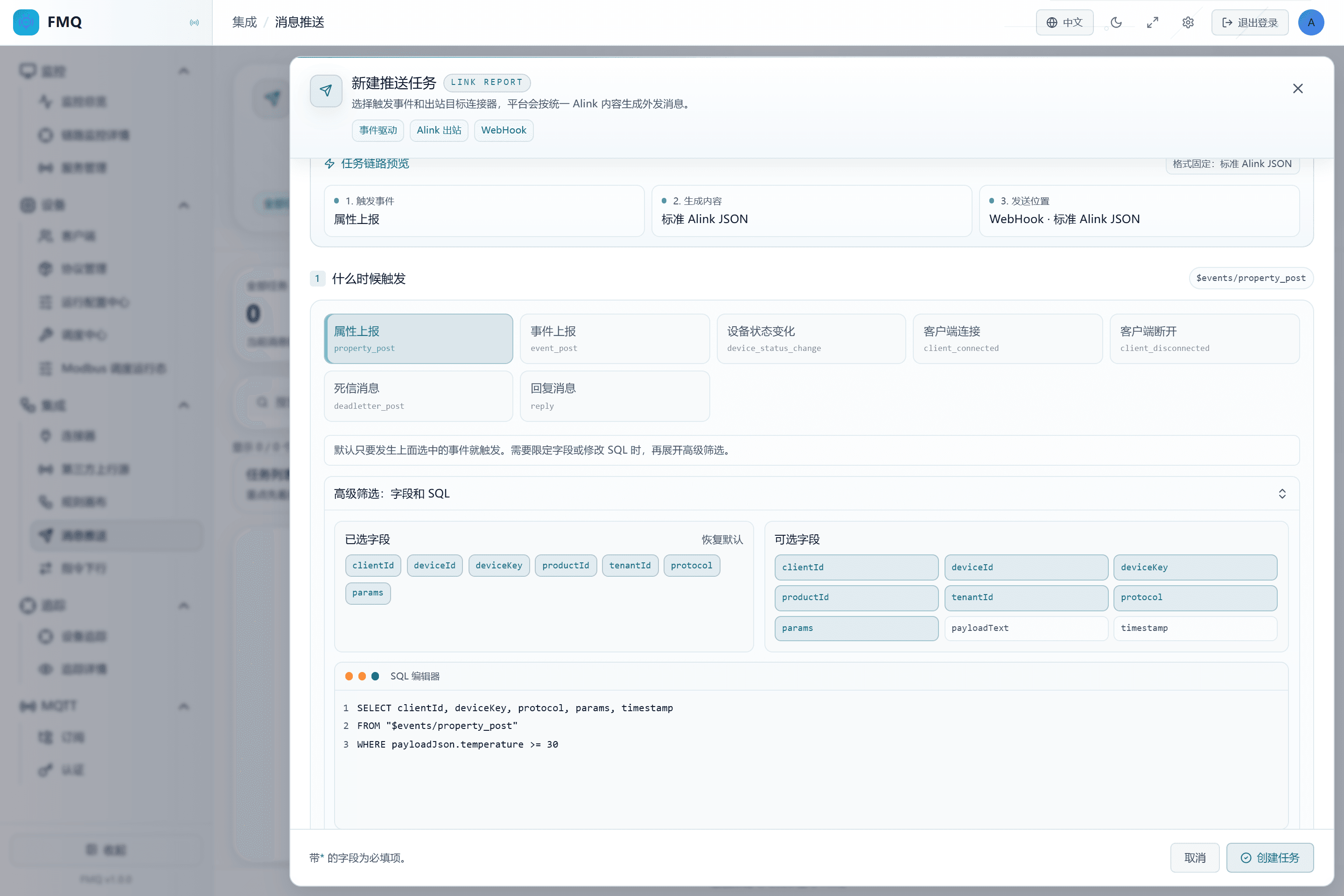Screen dimensions: 1344x896
Task: Collapse the 高级筛选 section chevron
Action: [1282, 494]
